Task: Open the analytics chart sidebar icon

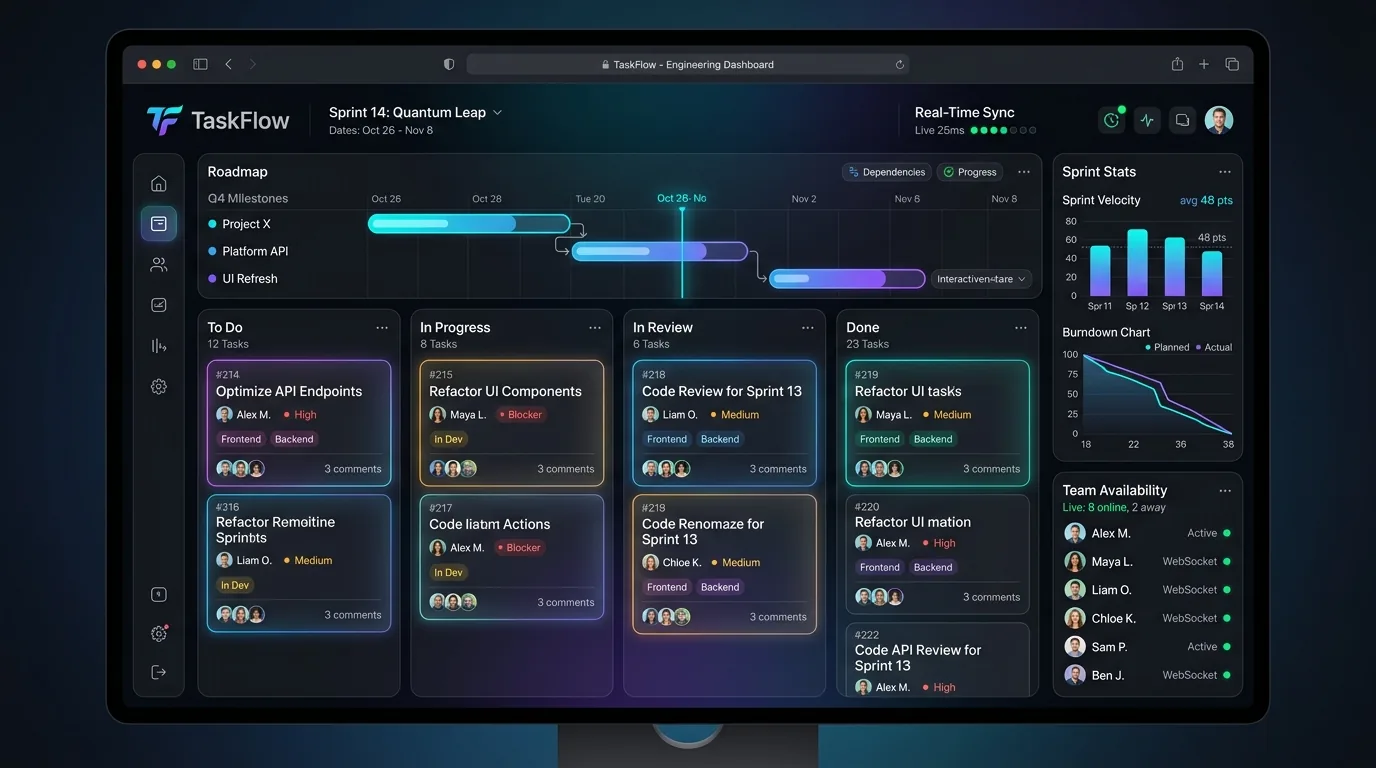Action: pos(158,305)
